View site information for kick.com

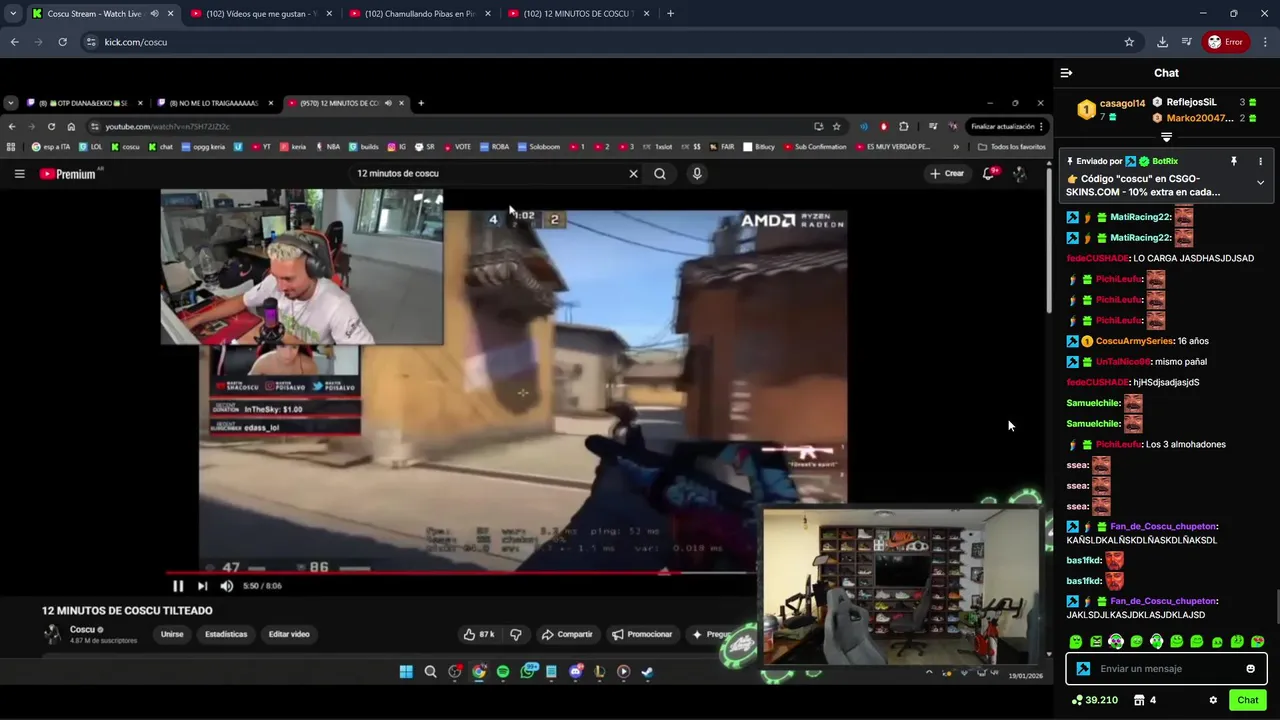click(x=91, y=42)
